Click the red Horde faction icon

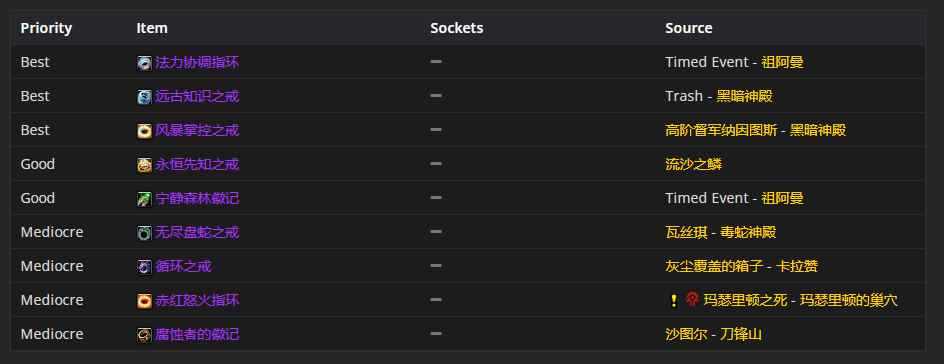point(692,300)
